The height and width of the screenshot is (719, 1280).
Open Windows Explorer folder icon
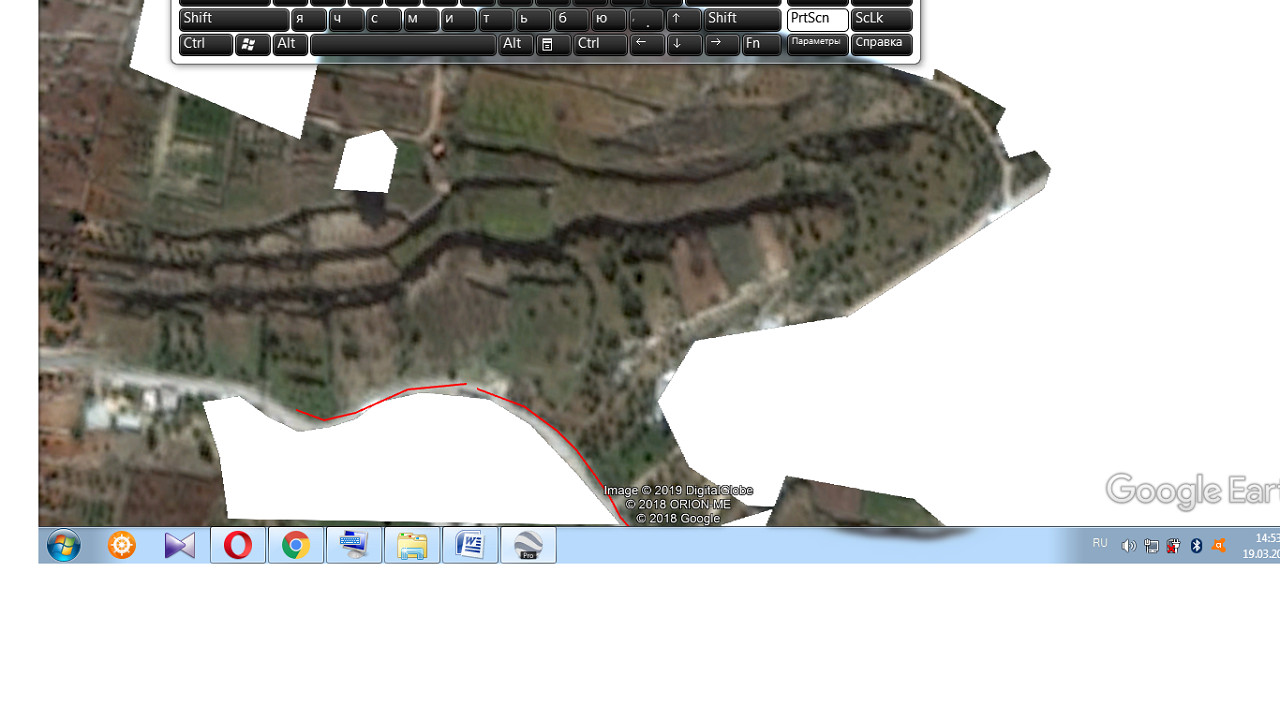[x=412, y=545]
